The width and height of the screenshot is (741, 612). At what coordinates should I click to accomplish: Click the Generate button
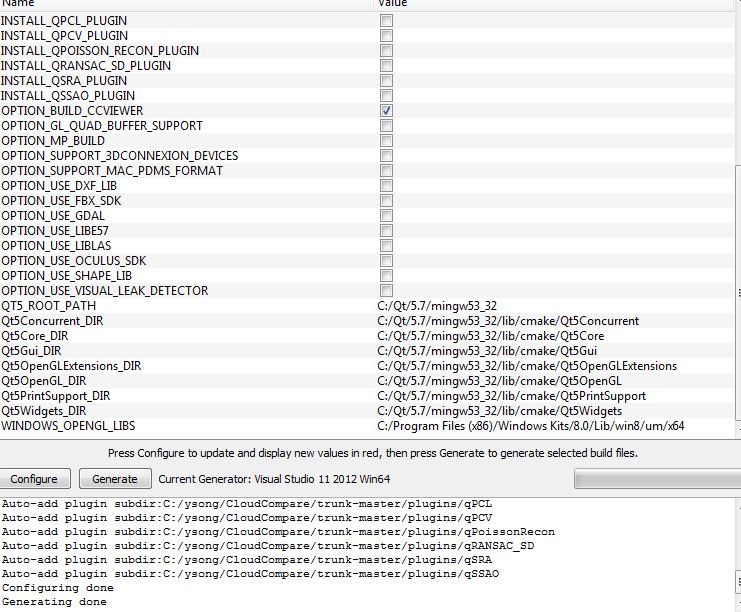coord(115,479)
